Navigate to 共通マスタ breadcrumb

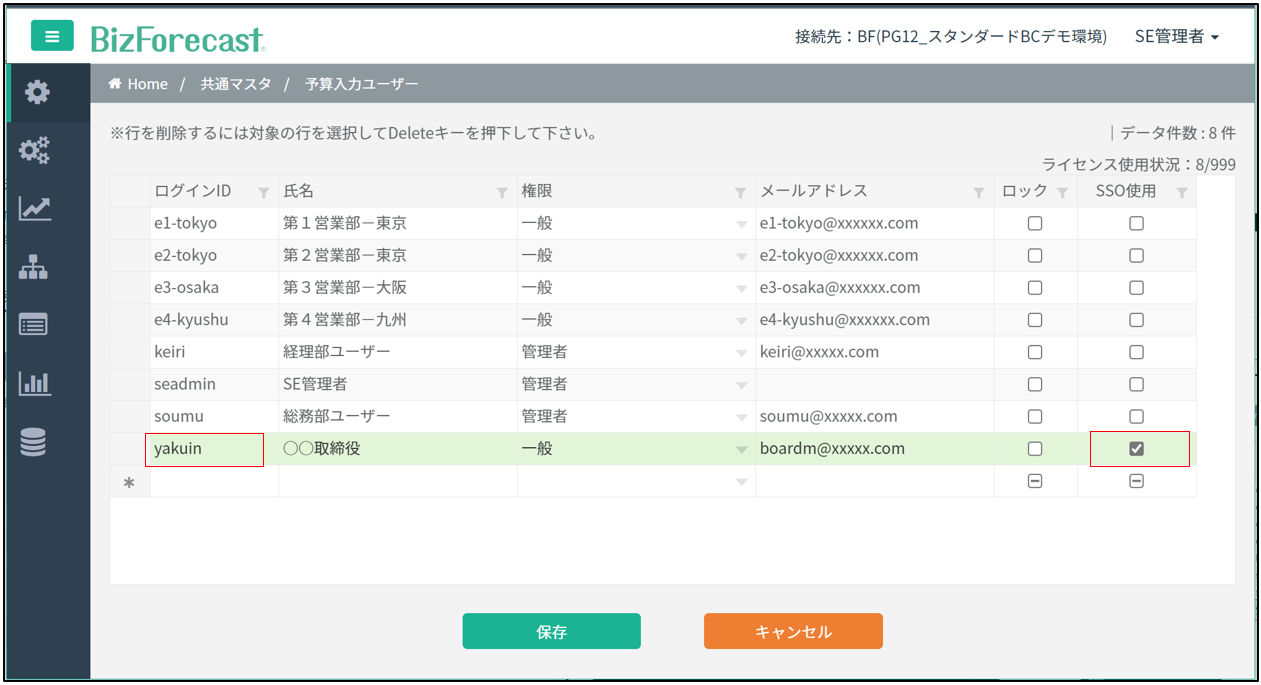coord(236,84)
